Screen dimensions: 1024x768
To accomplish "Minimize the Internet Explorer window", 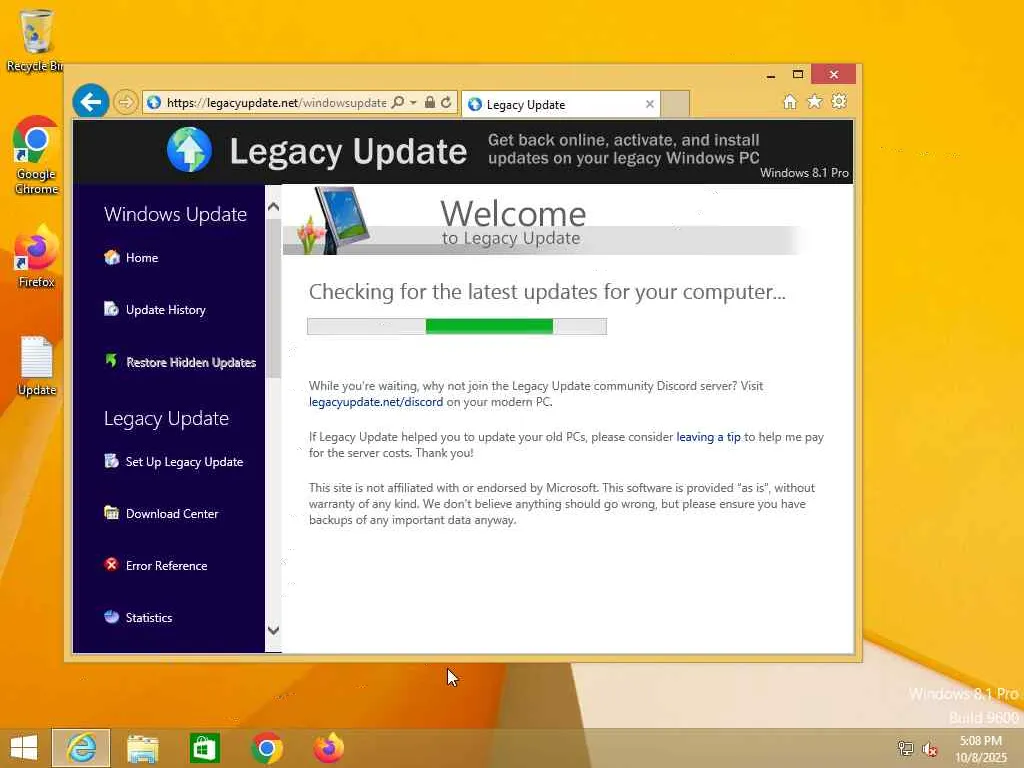I will 771,74.
